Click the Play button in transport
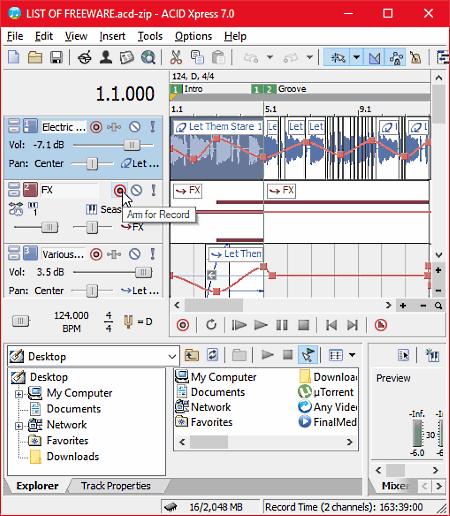 [260, 325]
